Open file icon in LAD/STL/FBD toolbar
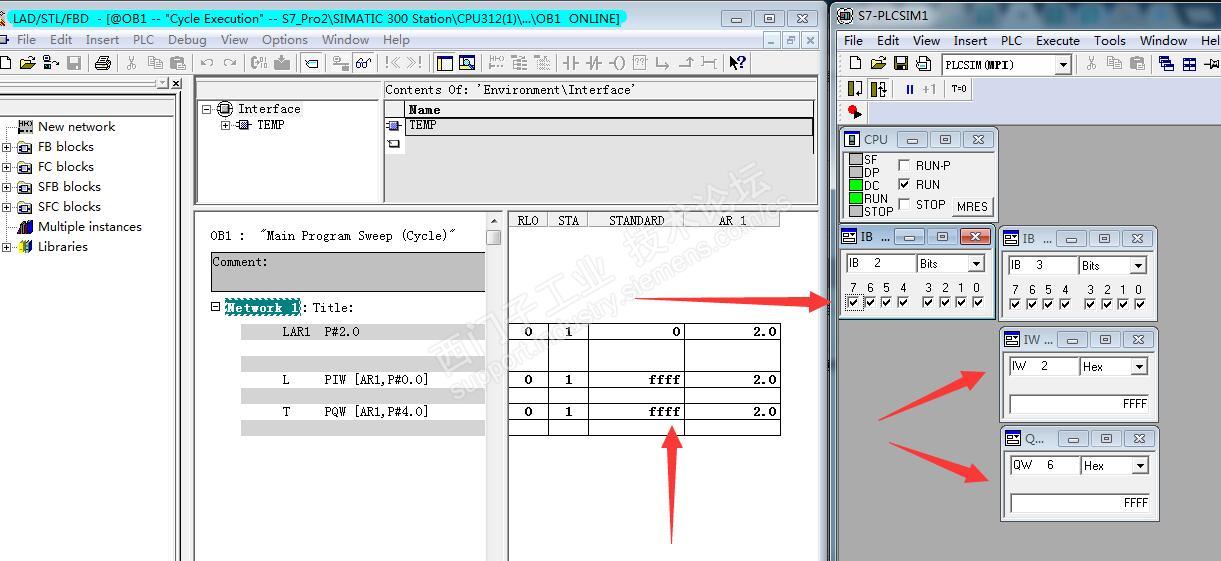 tap(27, 63)
